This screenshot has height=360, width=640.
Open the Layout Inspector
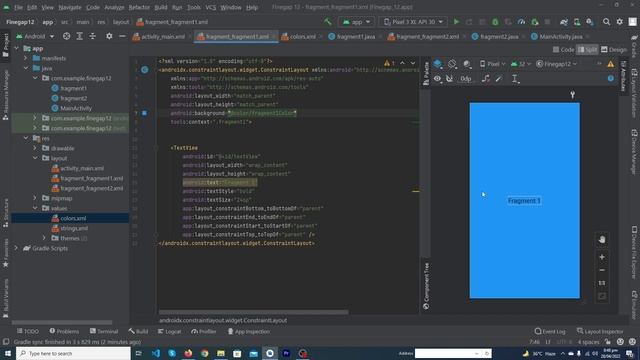click(x=600, y=331)
